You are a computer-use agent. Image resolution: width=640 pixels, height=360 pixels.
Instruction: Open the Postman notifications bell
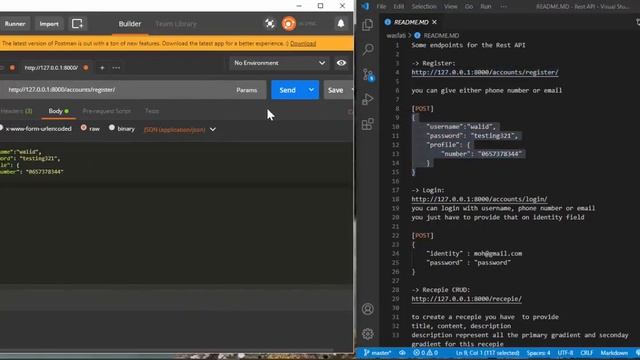tap(341, 24)
